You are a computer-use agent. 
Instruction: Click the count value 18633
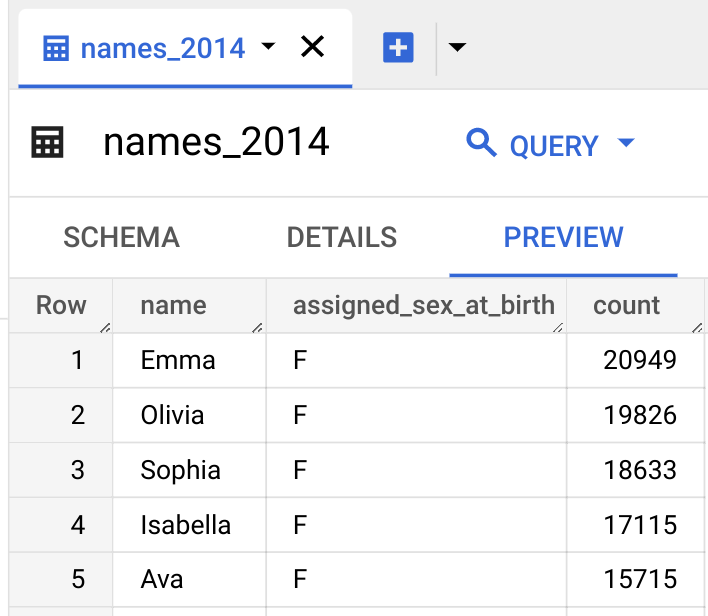click(640, 470)
